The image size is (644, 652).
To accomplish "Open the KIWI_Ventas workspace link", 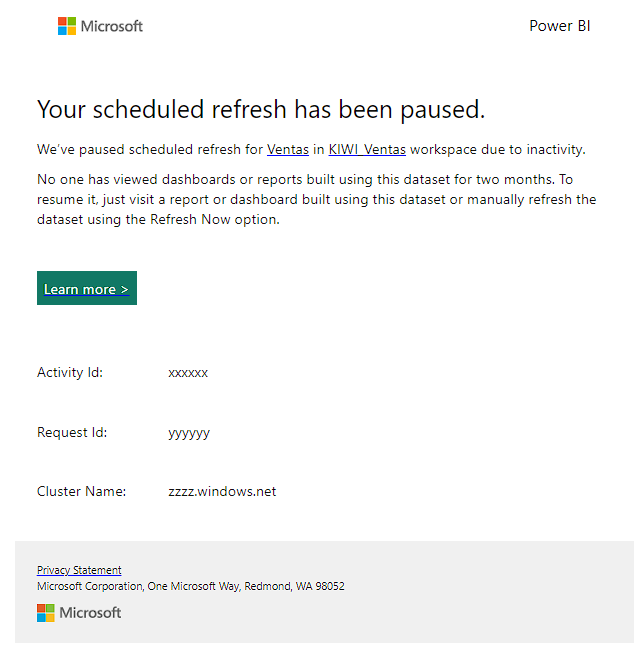I will coord(367,149).
